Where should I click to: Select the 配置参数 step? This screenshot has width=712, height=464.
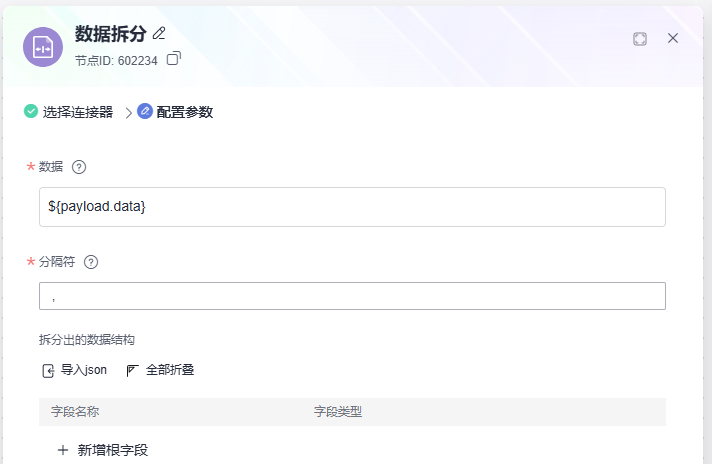185,112
